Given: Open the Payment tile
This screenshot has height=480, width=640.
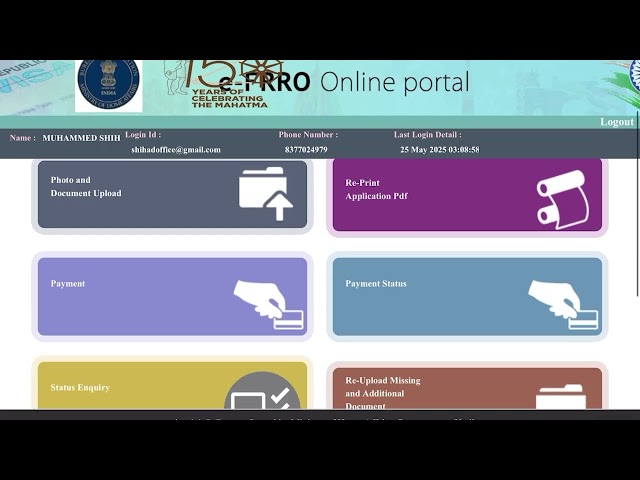Looking at the screenshot, I should pyautogui.click(x=172, y=297).
